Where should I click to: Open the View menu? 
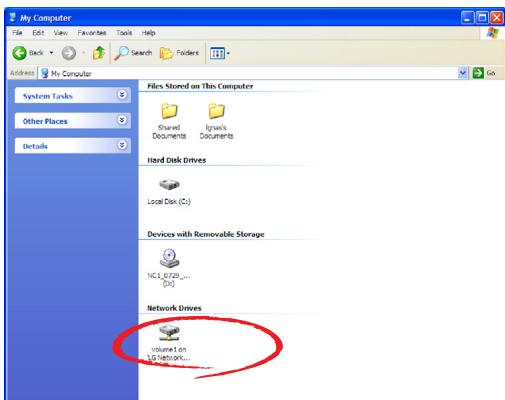tap(61, 33)
